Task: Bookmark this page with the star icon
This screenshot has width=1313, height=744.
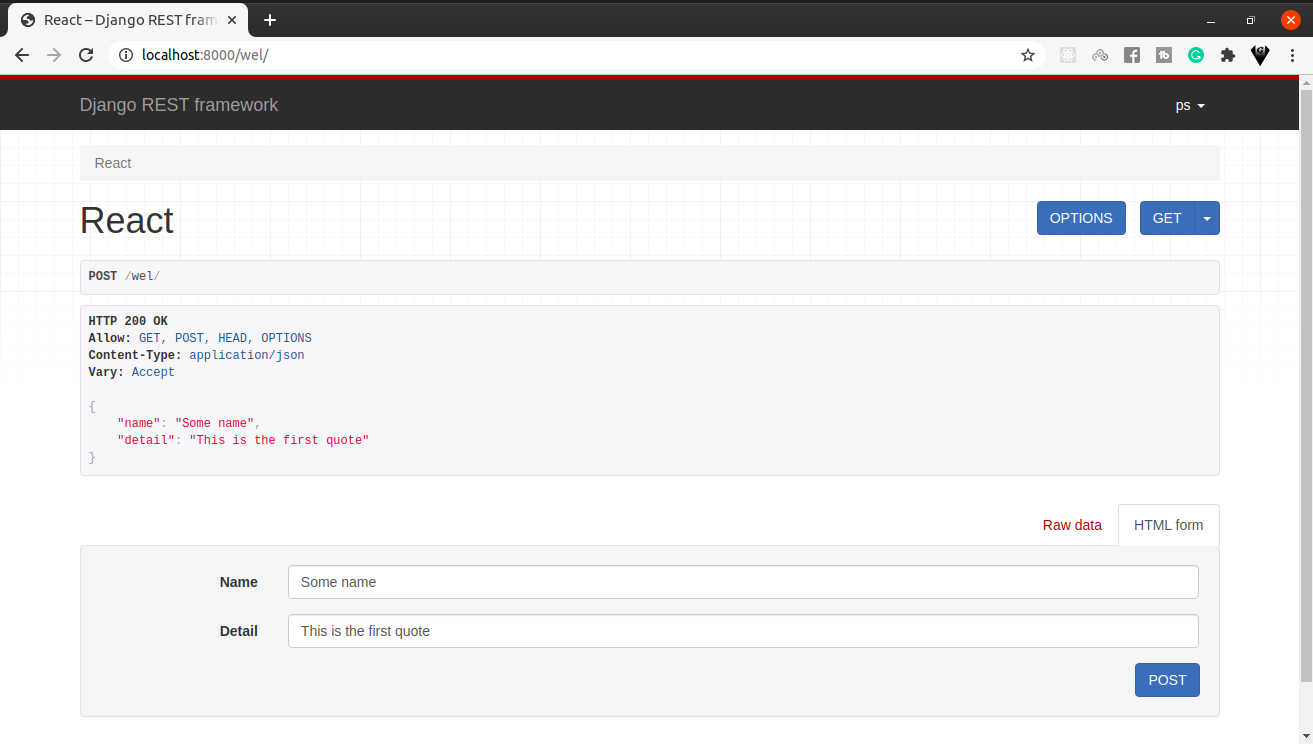Action: 1028,55
